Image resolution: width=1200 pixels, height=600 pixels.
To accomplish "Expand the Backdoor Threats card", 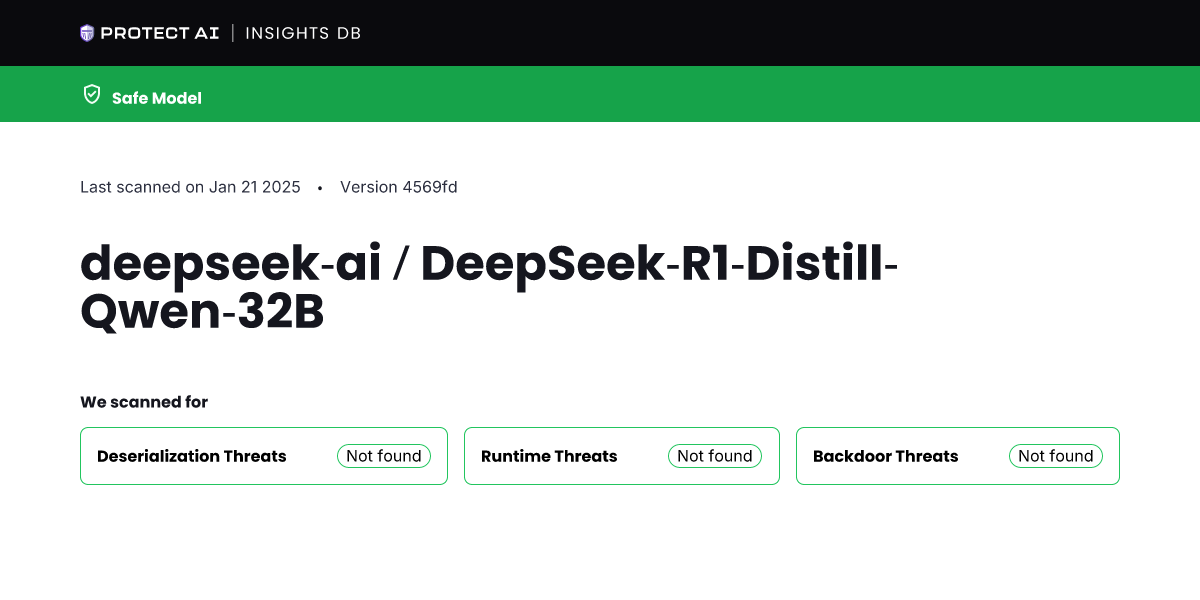I will click(957, 456).
